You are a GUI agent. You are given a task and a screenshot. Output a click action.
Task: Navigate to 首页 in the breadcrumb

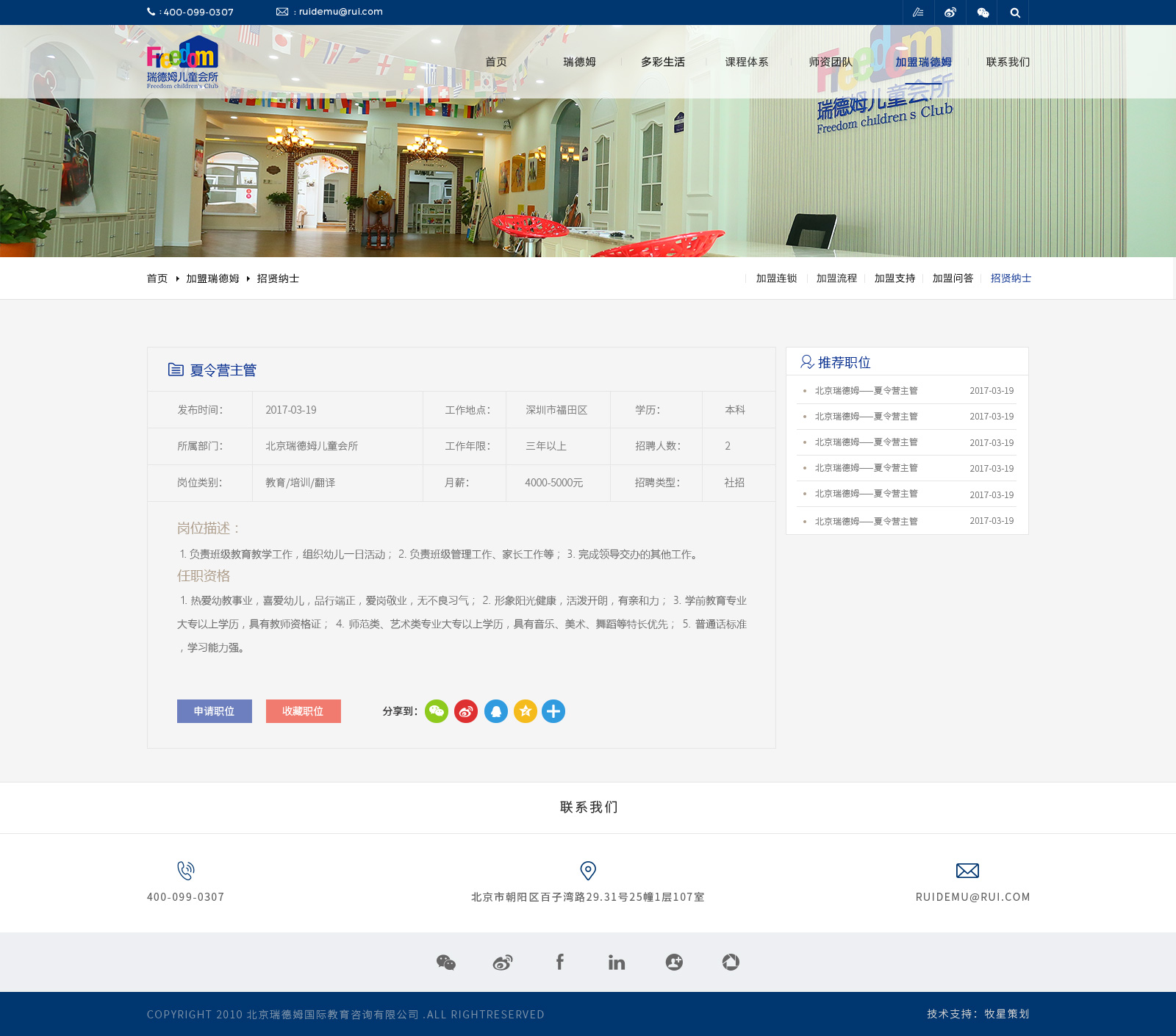[157, 278]
